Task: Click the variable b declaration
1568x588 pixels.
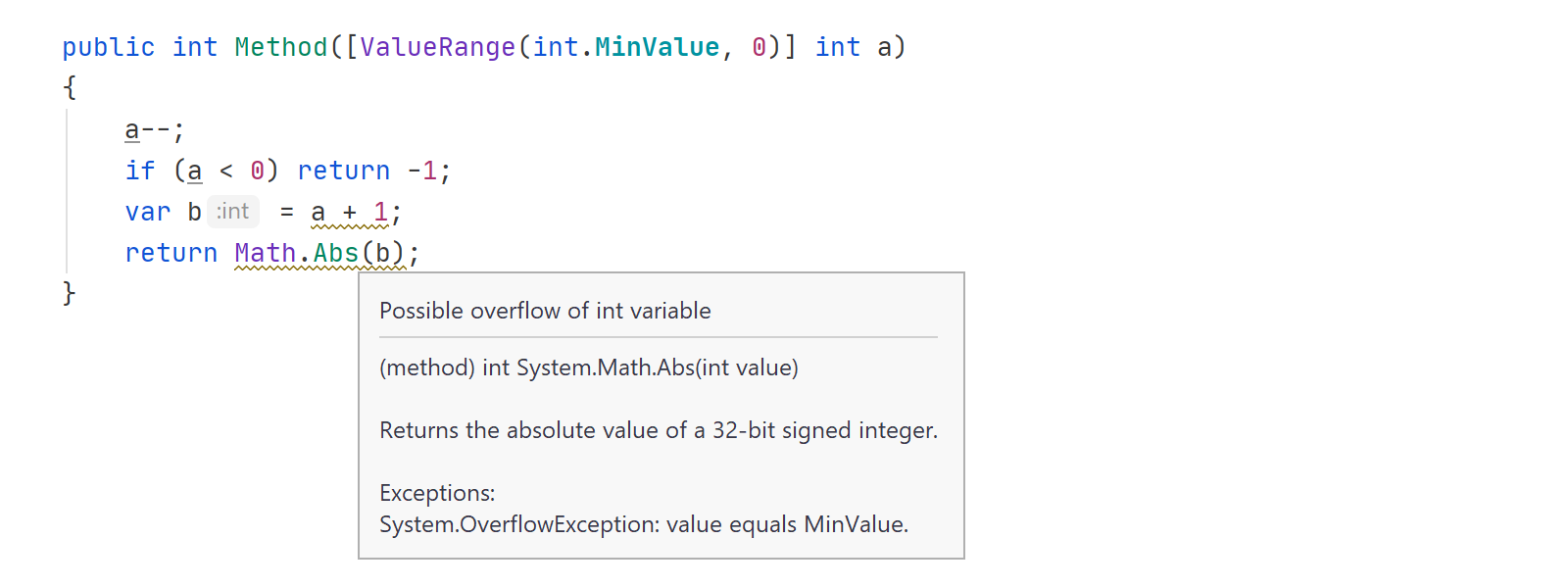Action: click(194, 213)
